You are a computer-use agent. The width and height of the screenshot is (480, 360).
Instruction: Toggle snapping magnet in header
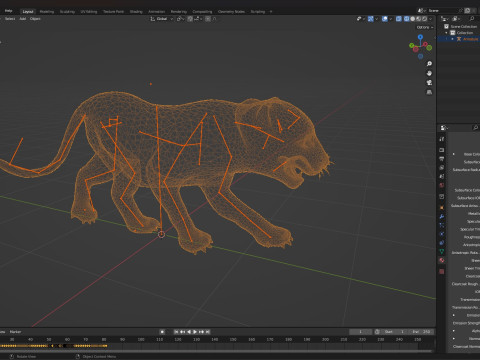pos(190,19)
